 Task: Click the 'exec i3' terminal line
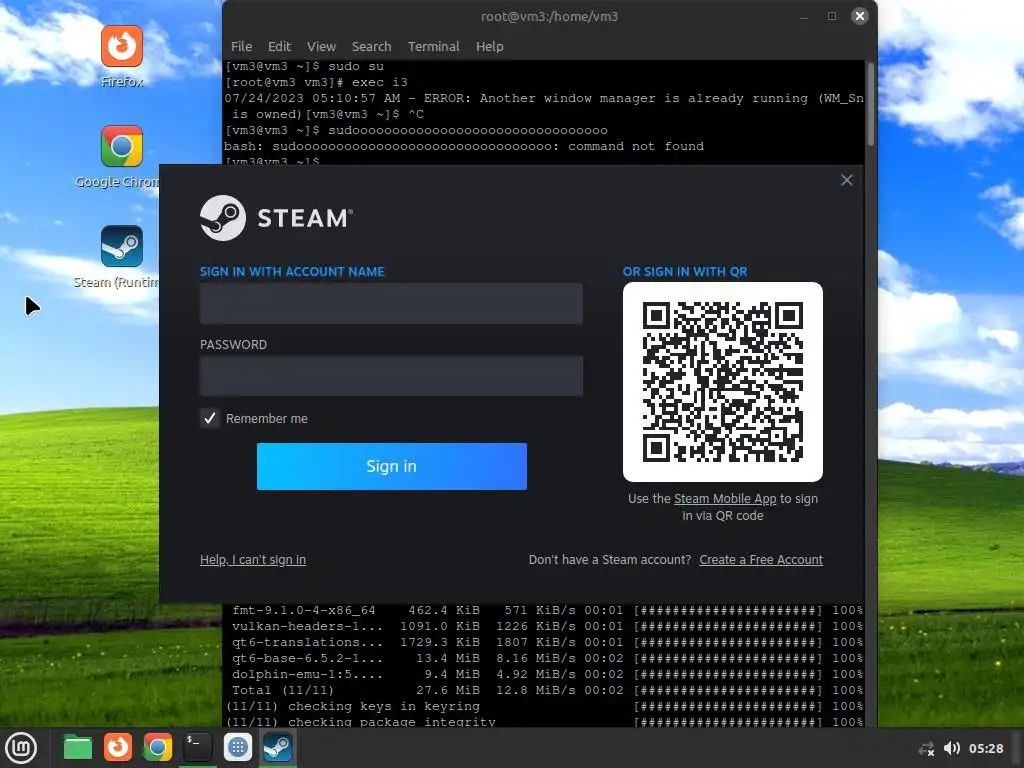[316, 82]
